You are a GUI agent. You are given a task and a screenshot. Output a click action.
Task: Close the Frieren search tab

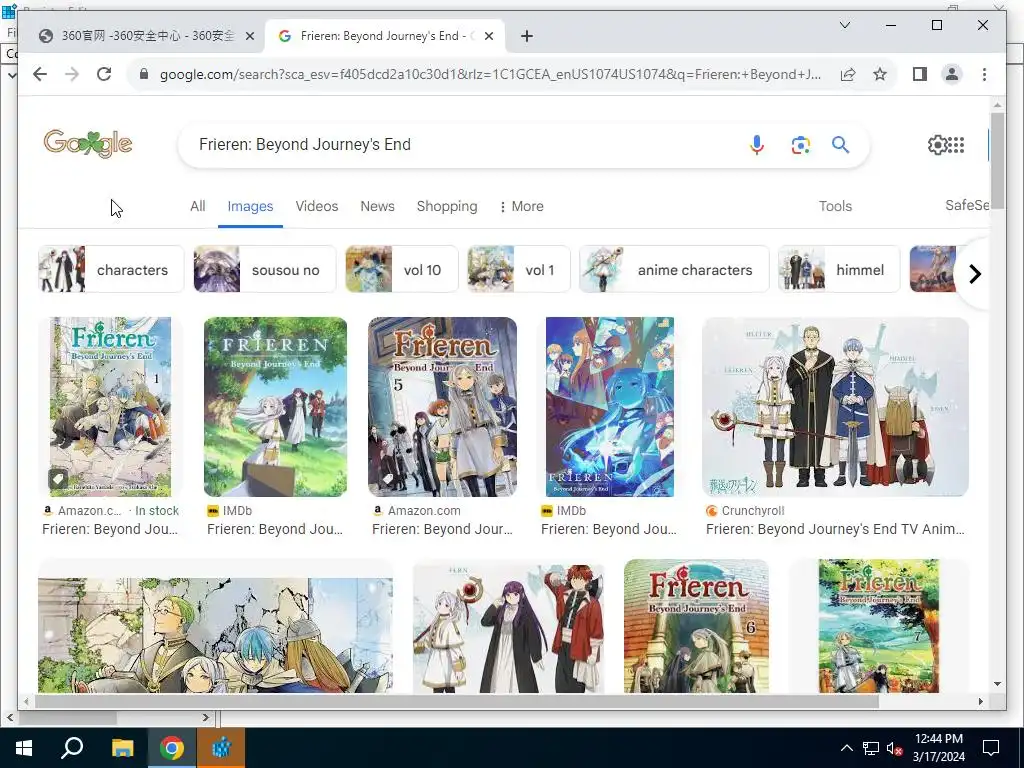tap(488, 36)
